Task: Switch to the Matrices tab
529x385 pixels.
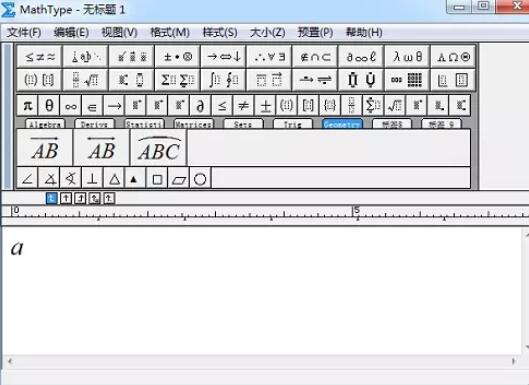Action: click(194, 124)
